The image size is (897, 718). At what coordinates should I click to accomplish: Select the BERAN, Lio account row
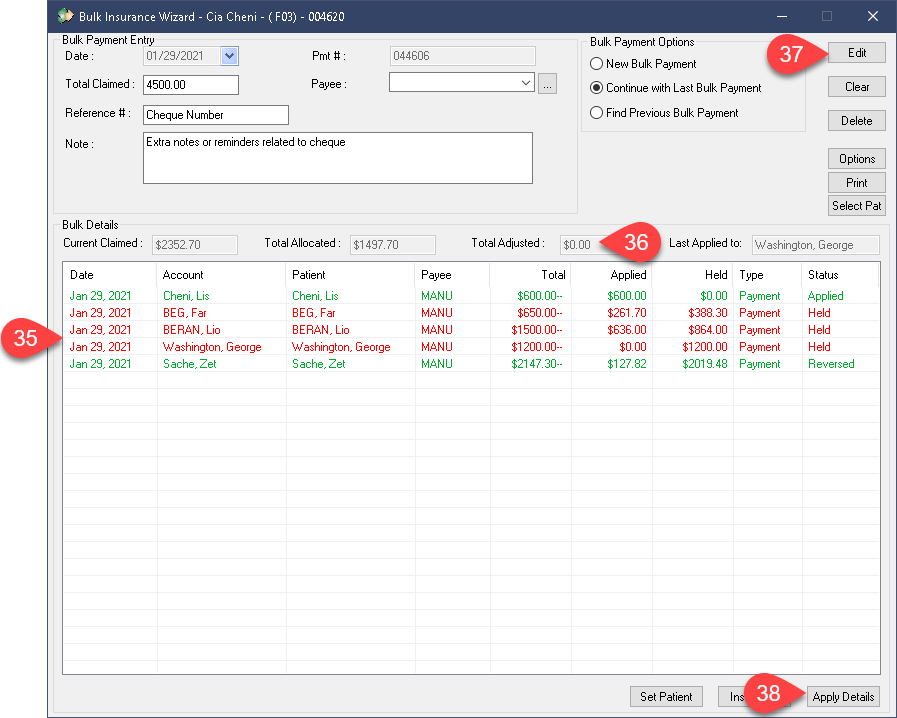click(x=471, y=330)
